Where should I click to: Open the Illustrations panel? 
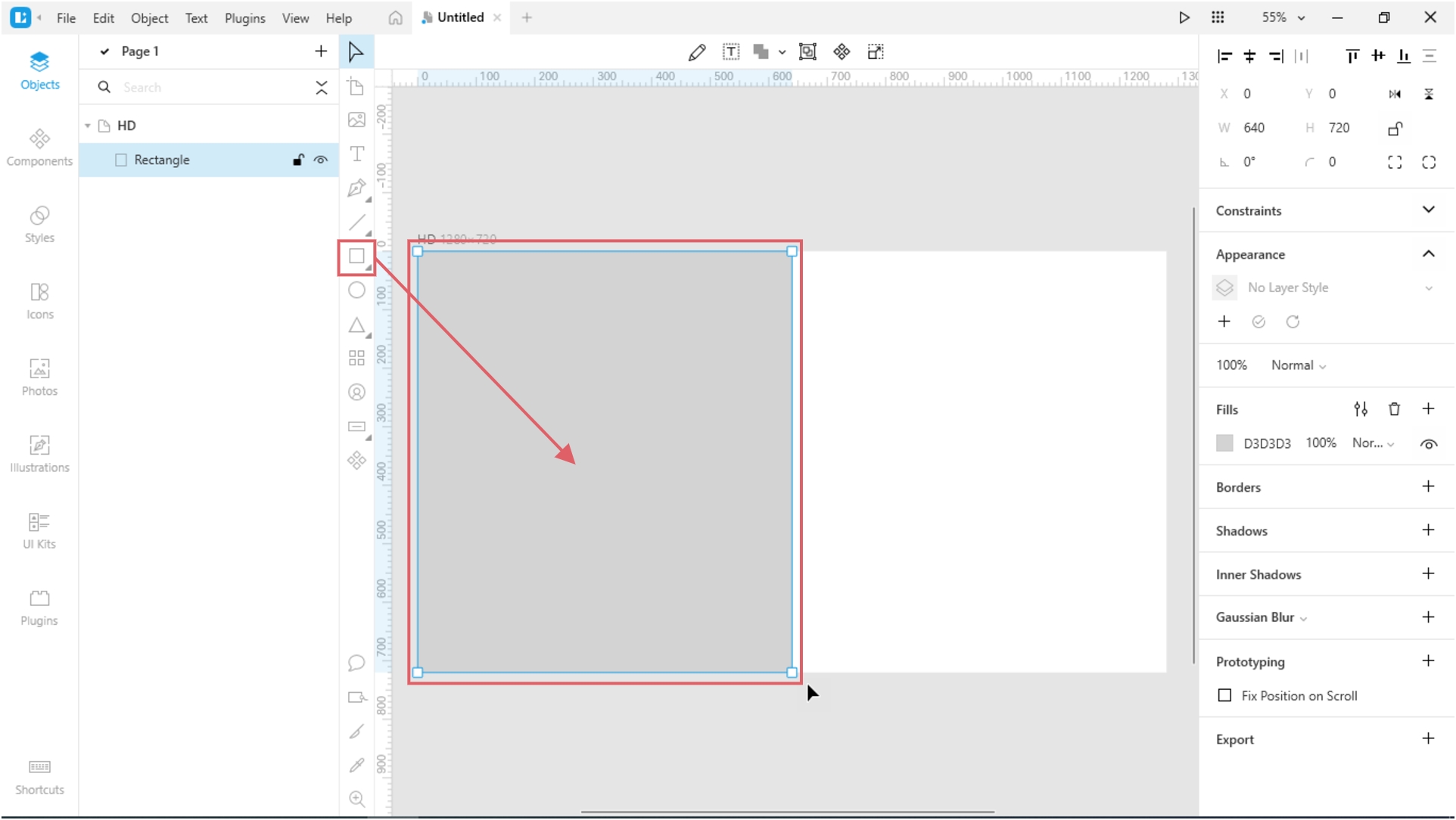pyautogui.click(x=39, y=454)
